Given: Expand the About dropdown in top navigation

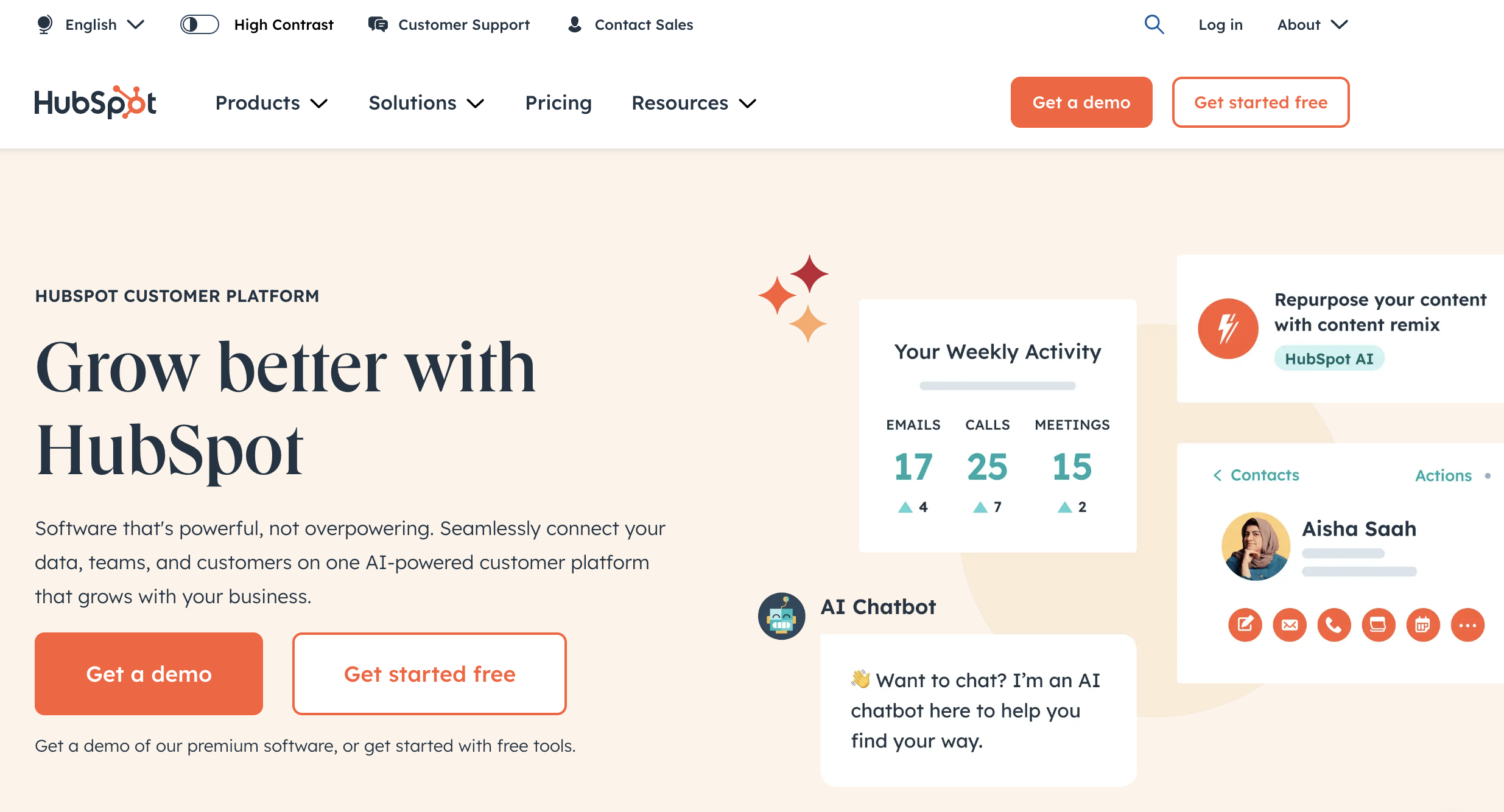Looking at the screenshot, I should click(1310, 24).
